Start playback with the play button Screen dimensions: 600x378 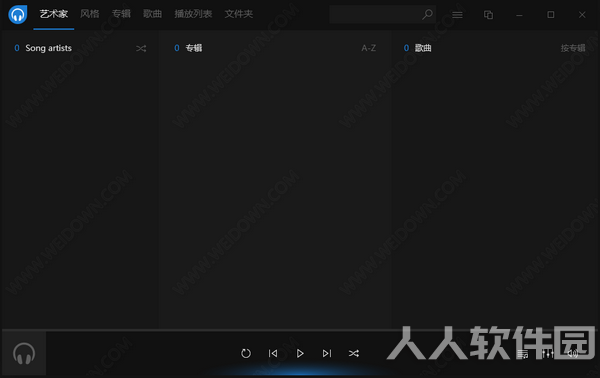[x=300, y=353]
